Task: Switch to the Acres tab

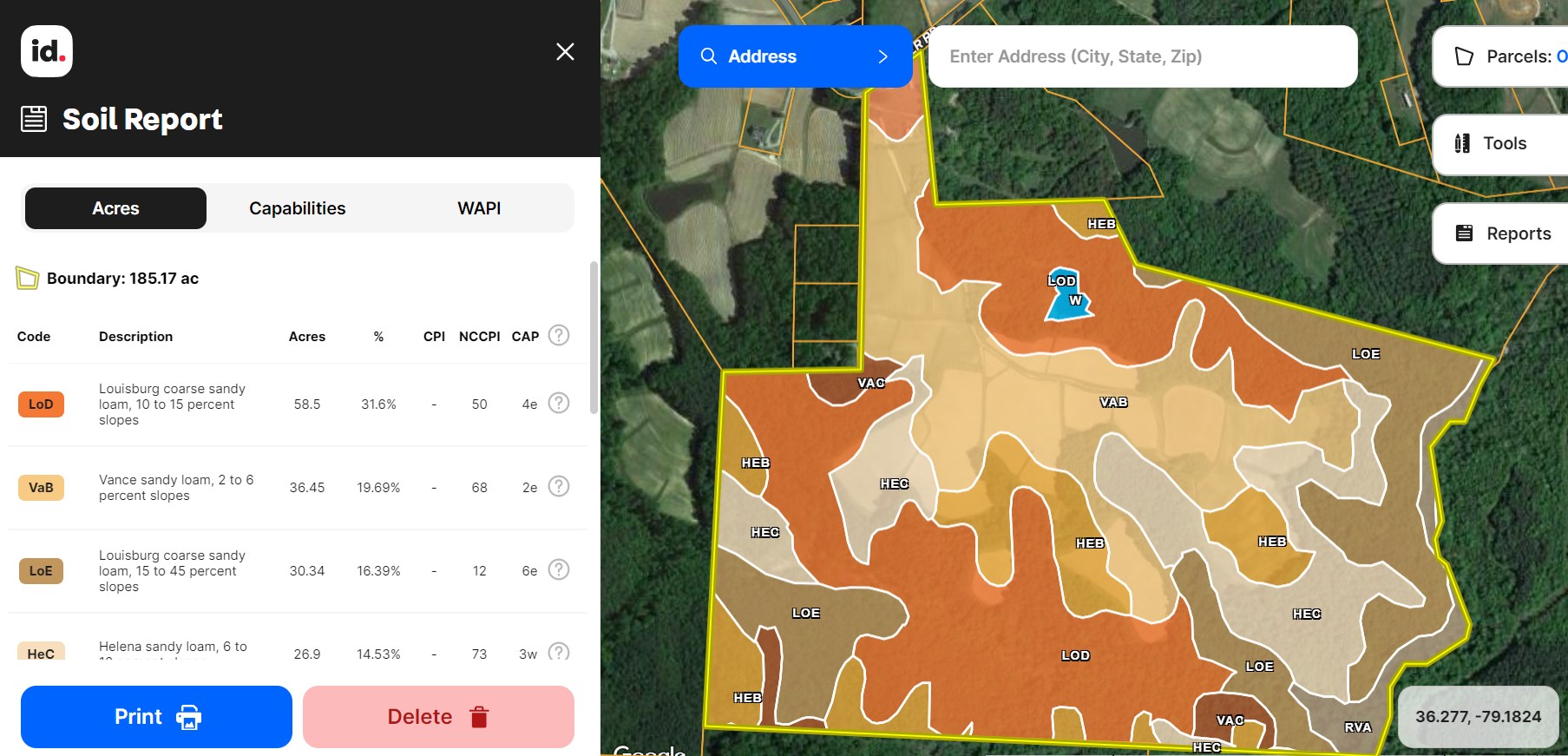Action: (x=115, y=208)
